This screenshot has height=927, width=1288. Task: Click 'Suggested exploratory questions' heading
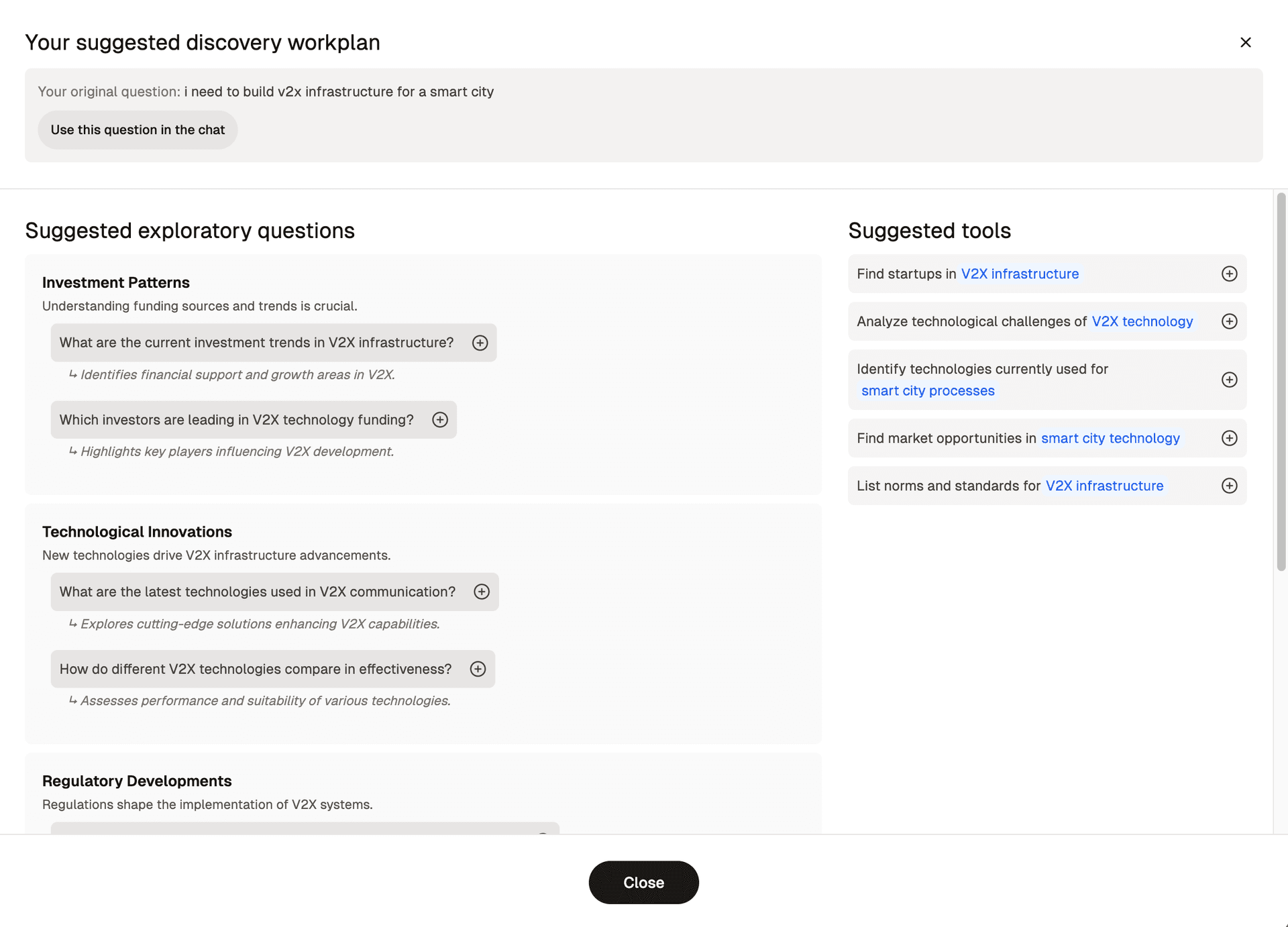point(190,231)
